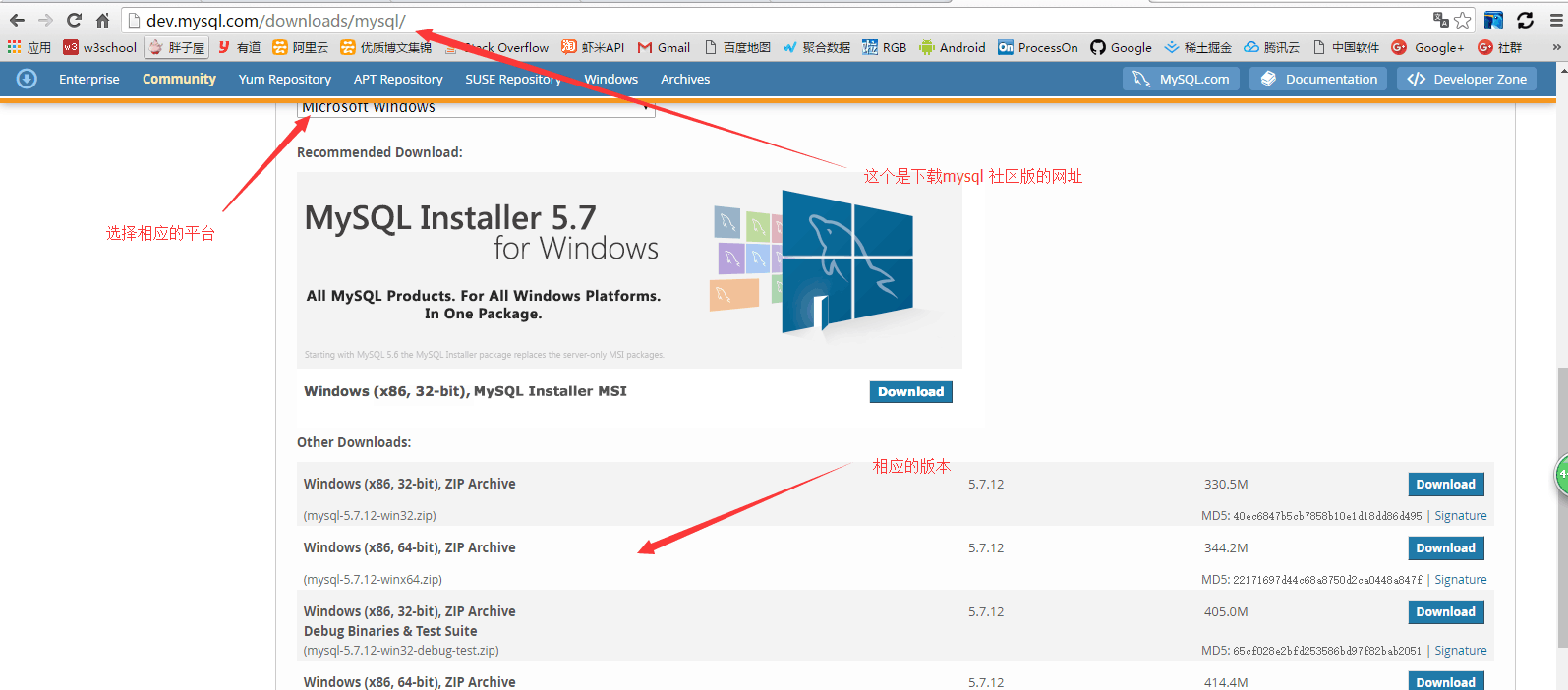Open Signature link for mysql-5.7.12-winx64.zip
The image size is (1568, 690).
(x=1461, y=579)
